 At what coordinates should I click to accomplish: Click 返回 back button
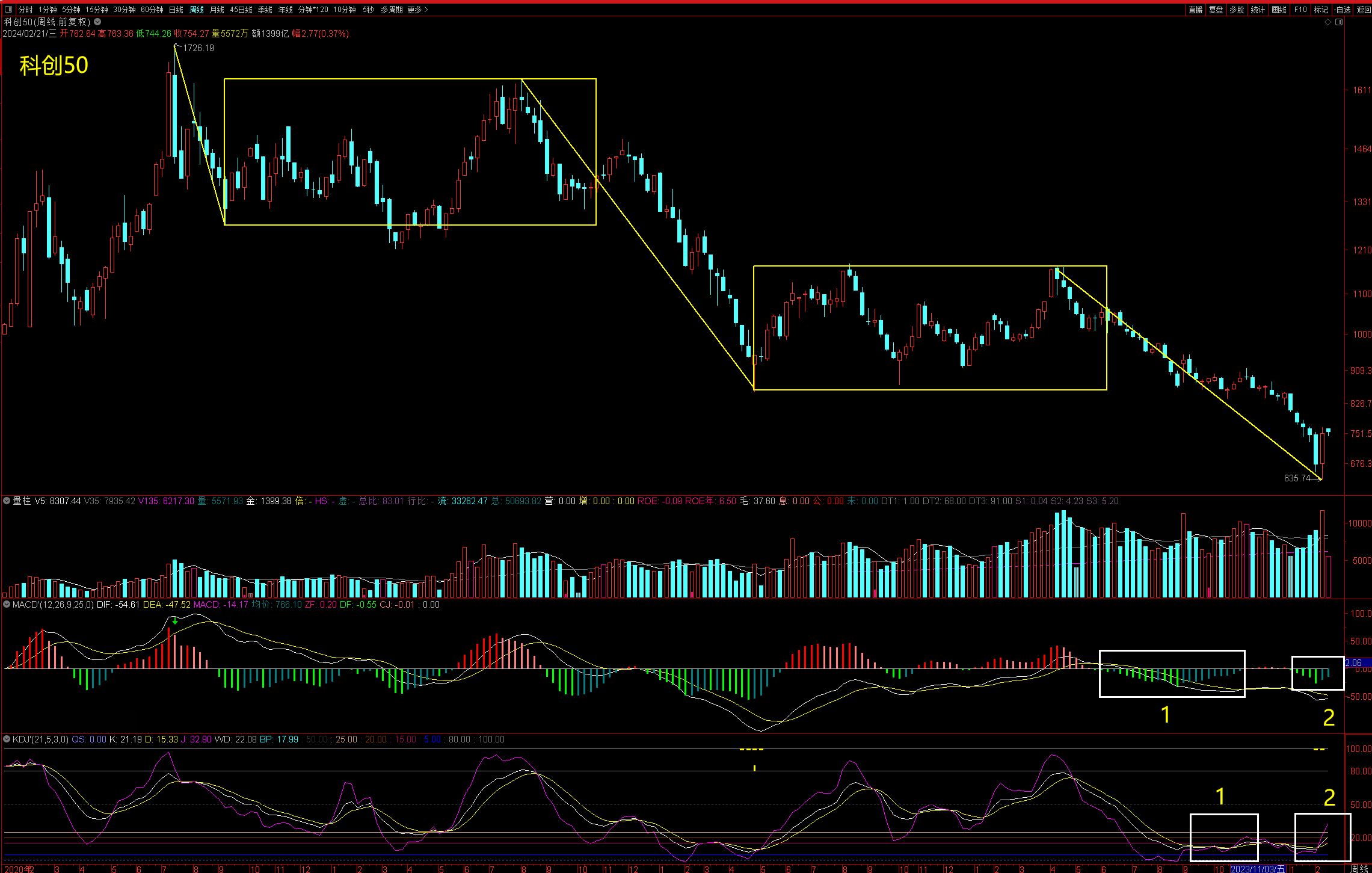click(1363, 10)
